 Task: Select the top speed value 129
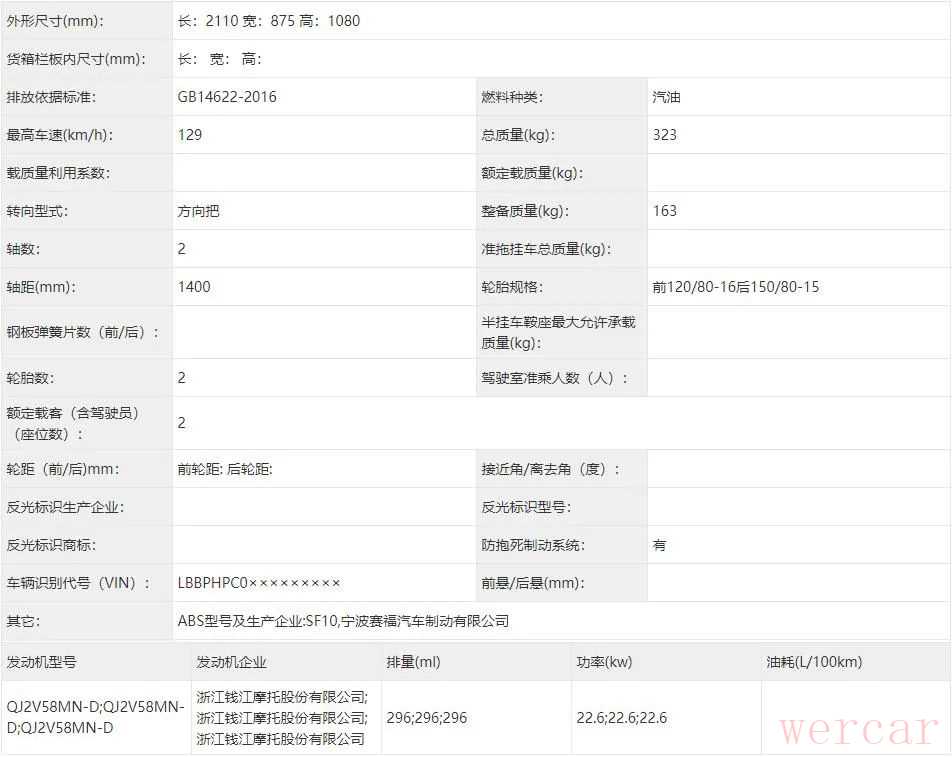(x=189, y=135)
